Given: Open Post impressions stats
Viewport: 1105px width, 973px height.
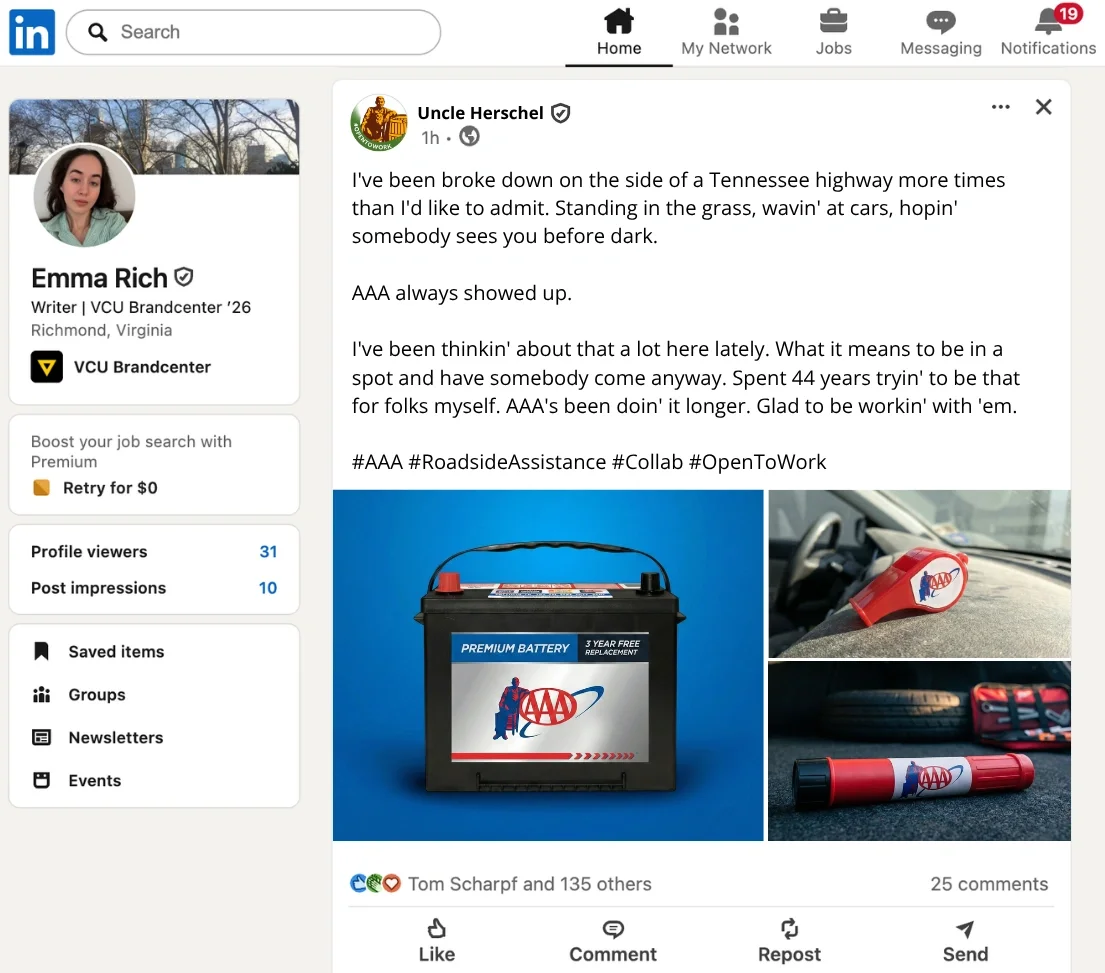Looking at the screenshot, I should click(x=154, y=588).
